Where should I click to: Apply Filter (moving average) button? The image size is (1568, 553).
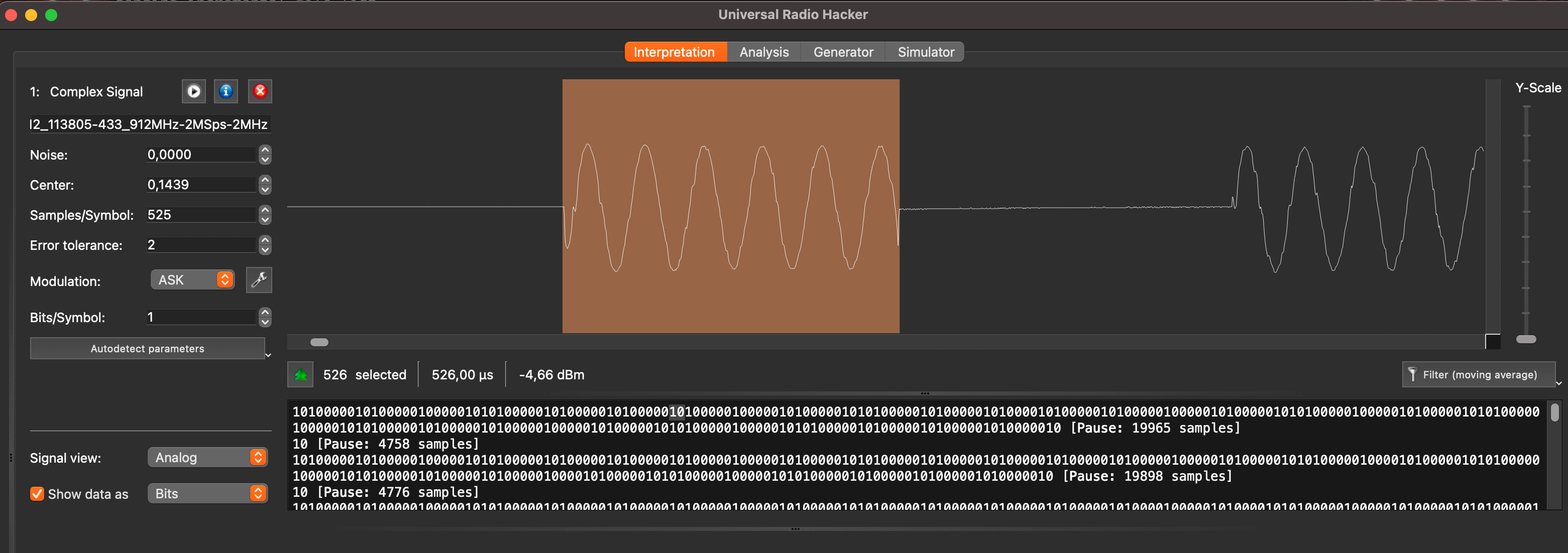coord(1479,375)
